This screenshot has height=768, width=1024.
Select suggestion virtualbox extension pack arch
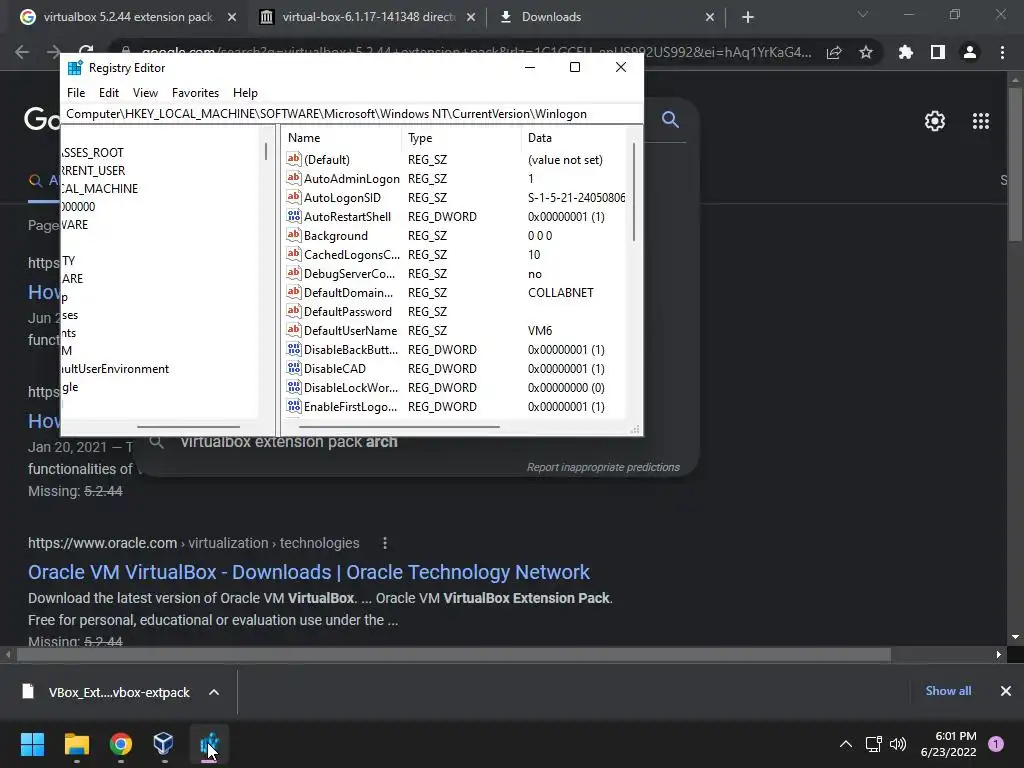pyautogui.click(x=289, y=442)
